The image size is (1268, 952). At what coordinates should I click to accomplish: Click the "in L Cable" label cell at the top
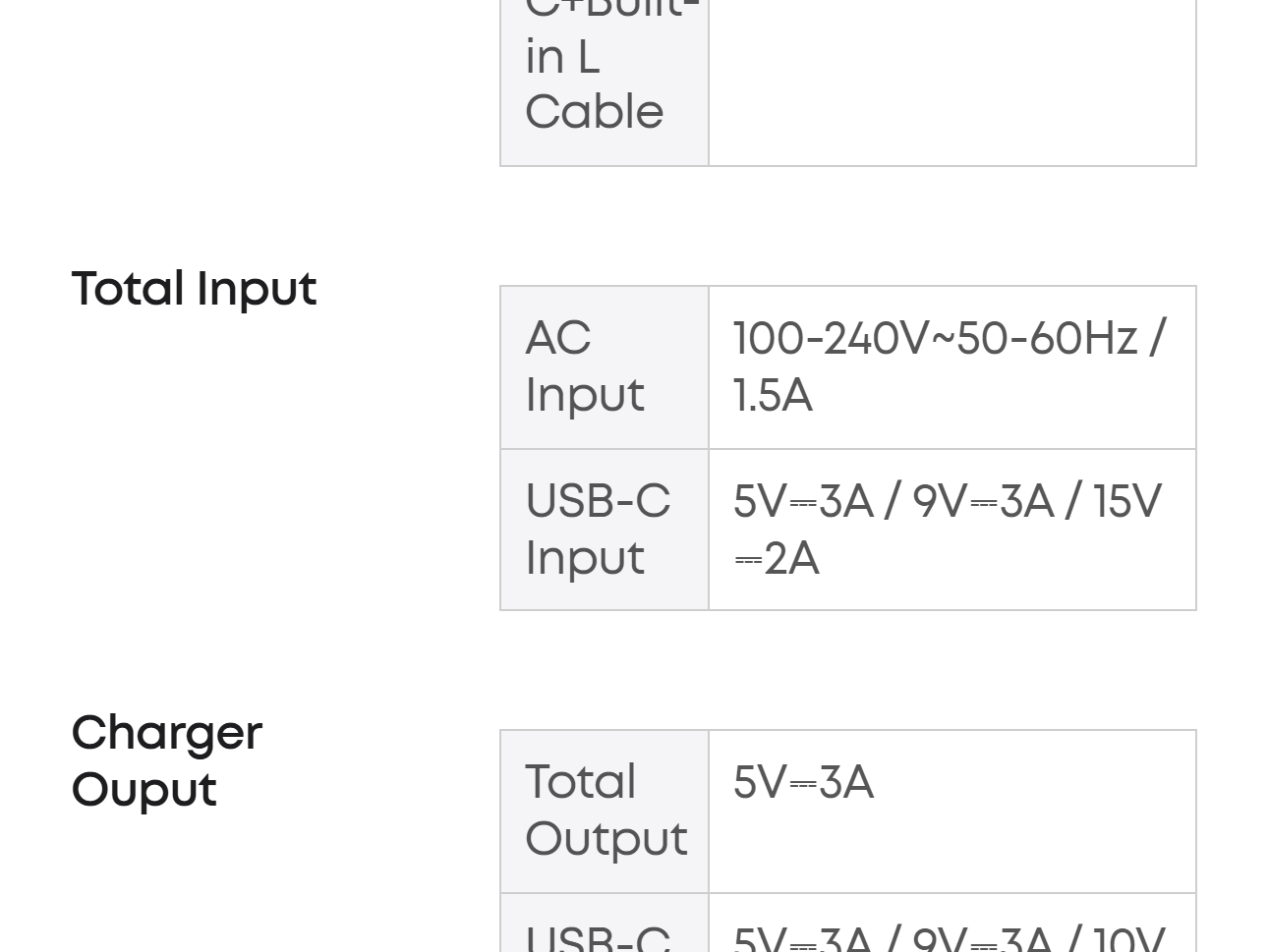pyautogui.click(x=604, y=84)
